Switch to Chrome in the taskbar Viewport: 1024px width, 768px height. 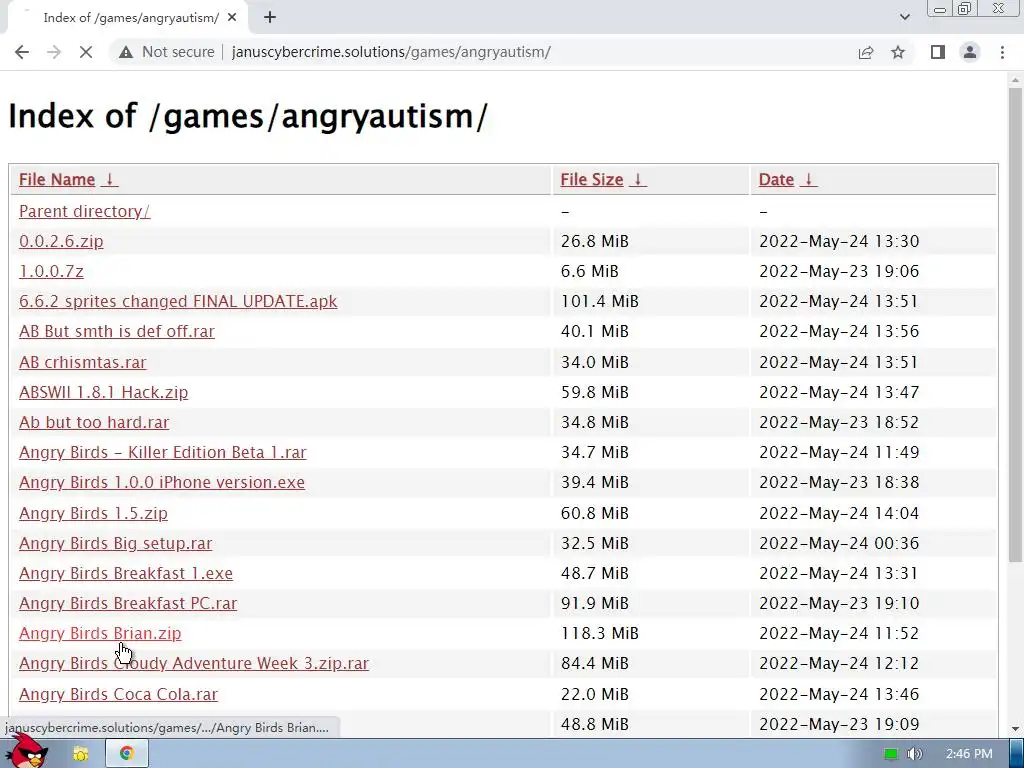pos(127,754)
